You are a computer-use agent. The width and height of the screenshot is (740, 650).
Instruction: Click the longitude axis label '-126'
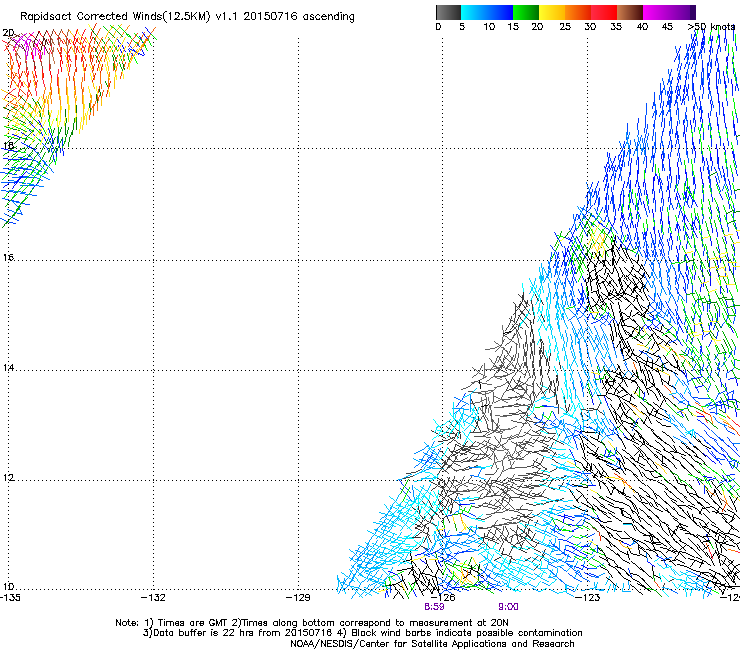click(443, 598)
